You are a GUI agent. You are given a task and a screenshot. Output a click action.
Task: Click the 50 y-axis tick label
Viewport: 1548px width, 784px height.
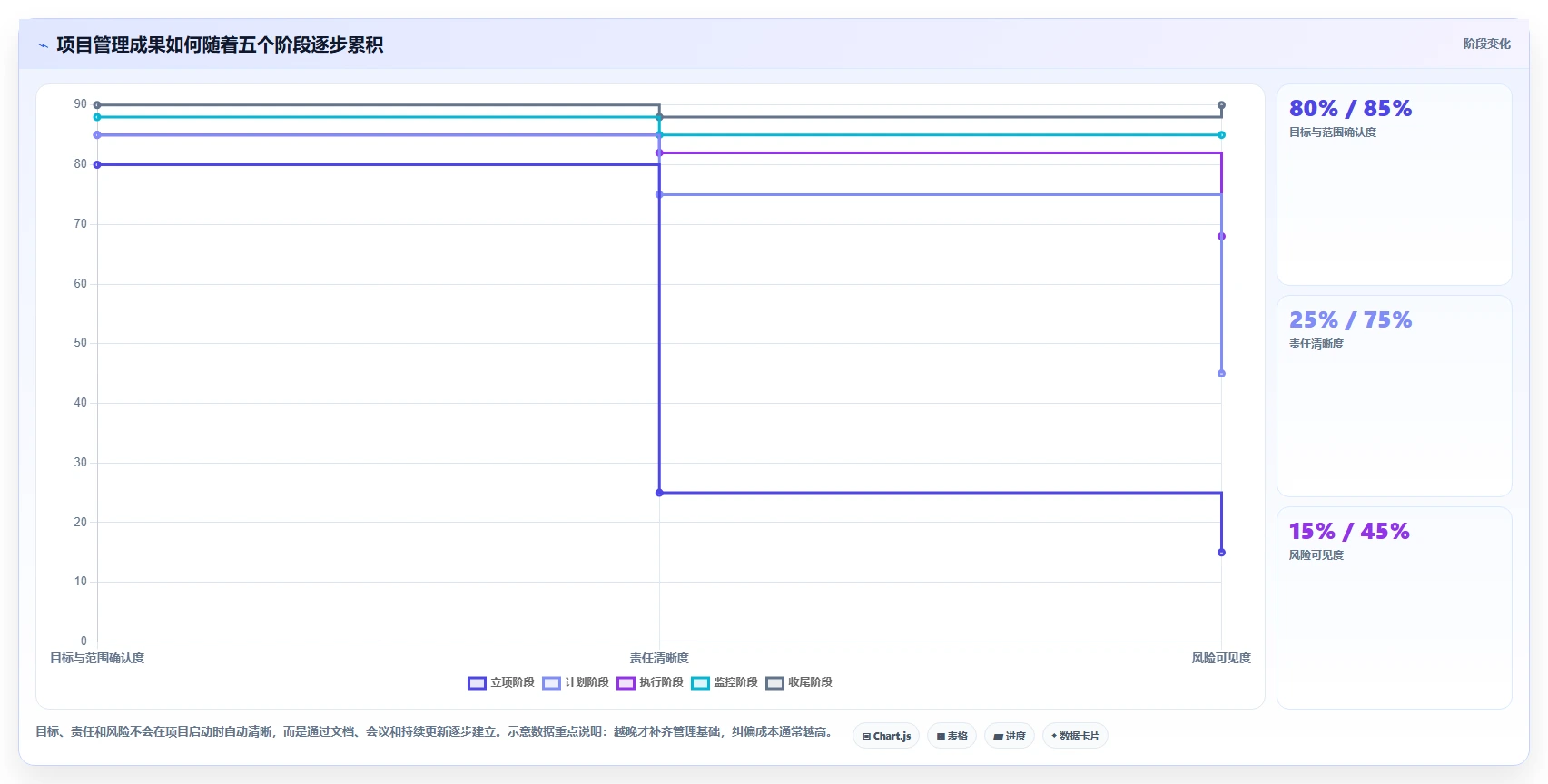(x=81, y=343)
